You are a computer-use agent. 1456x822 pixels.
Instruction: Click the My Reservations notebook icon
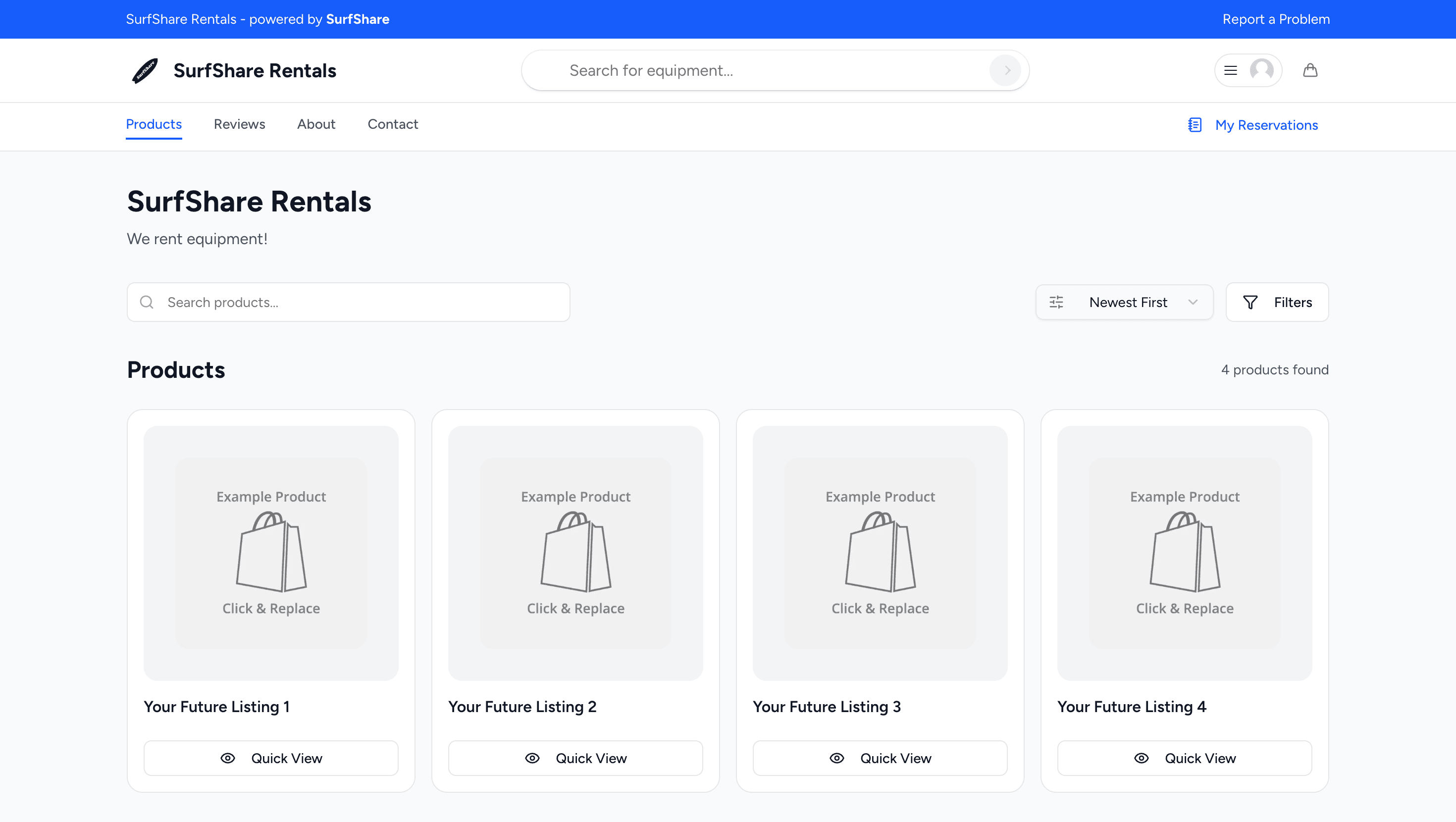point(1195,125)
